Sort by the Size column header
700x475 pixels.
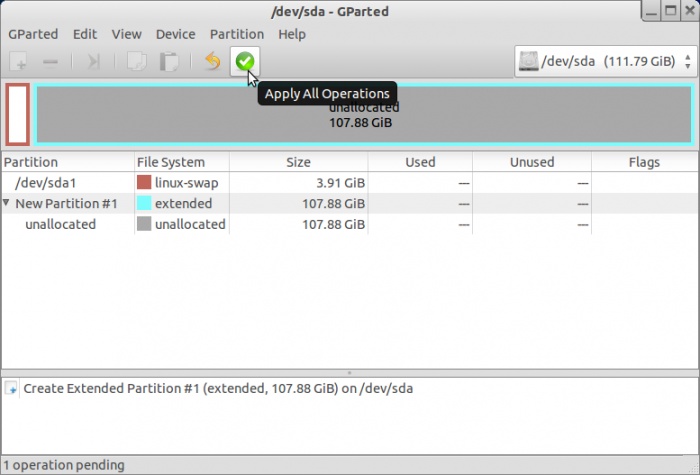pyautogui.click(x=298, y=162)
